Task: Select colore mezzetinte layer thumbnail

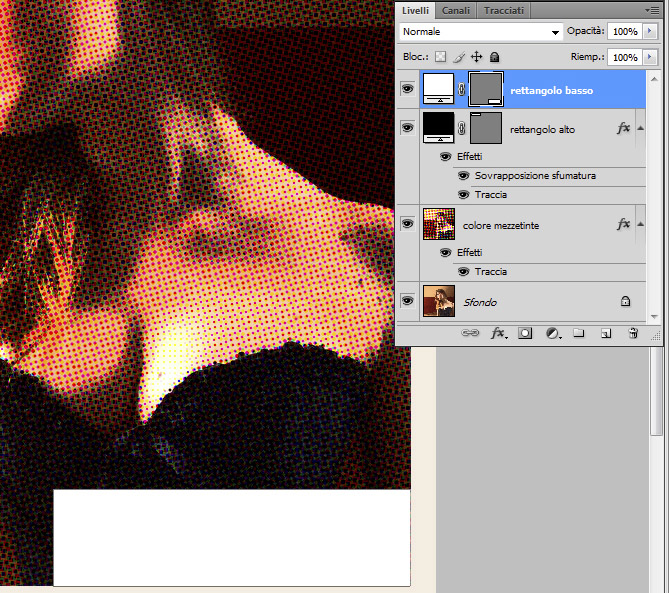Action: pos(439,224)
